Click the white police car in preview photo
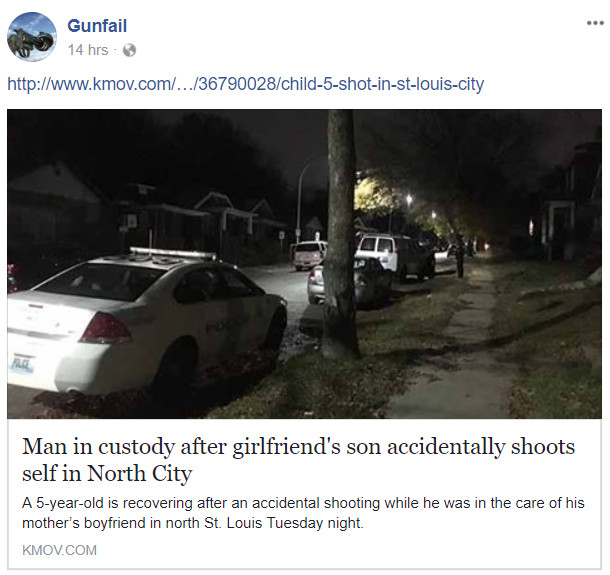Screen dimensions: 610x575 tap(146, 323)
